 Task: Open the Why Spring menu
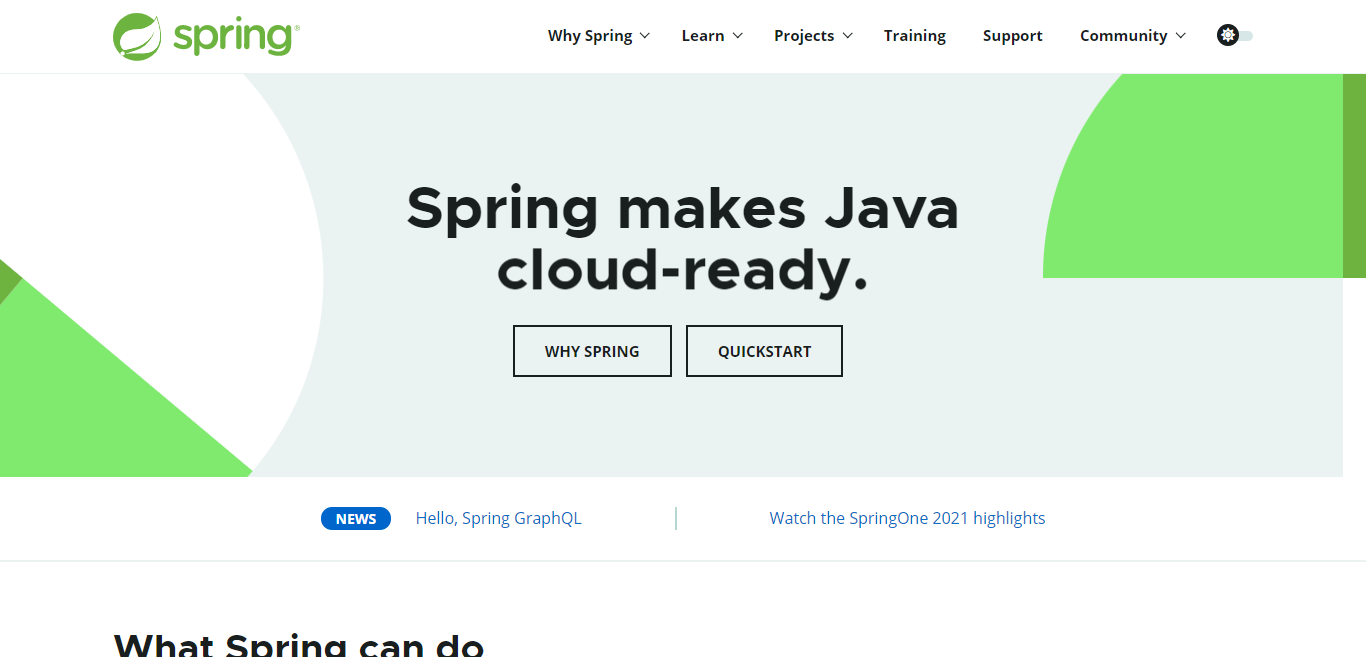[590, 36]
